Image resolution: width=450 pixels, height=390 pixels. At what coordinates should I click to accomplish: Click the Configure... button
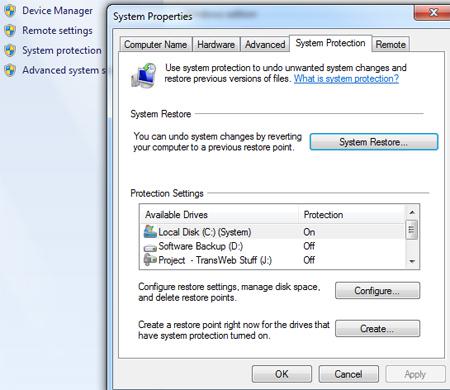(377, 291)
